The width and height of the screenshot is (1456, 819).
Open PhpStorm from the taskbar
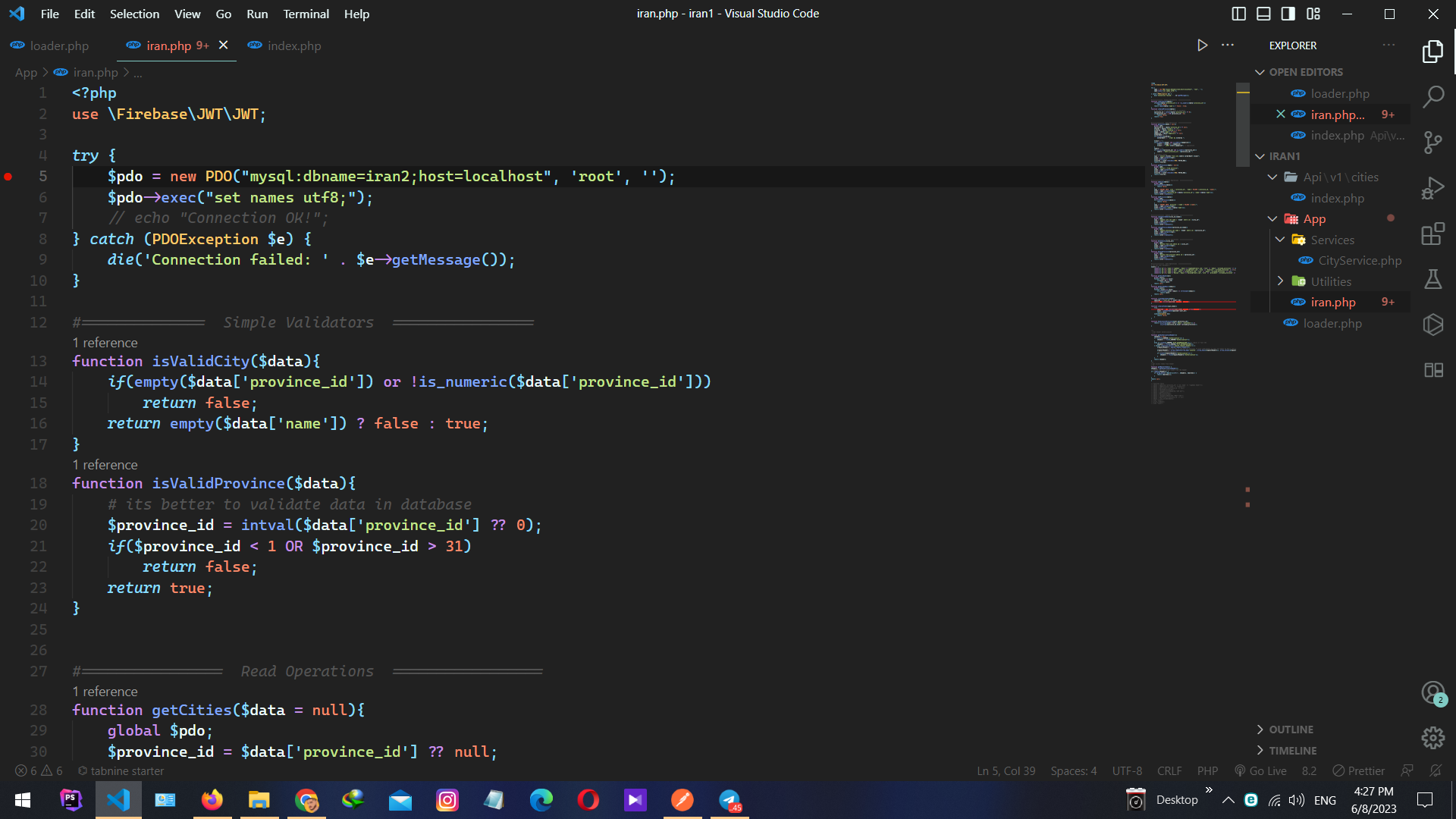point(71,800)
